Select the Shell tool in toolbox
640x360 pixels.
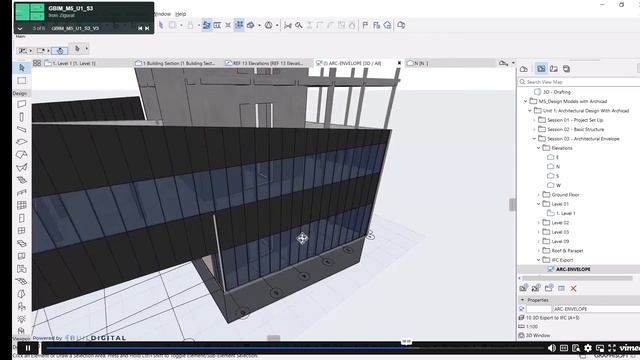click(22, 167)
